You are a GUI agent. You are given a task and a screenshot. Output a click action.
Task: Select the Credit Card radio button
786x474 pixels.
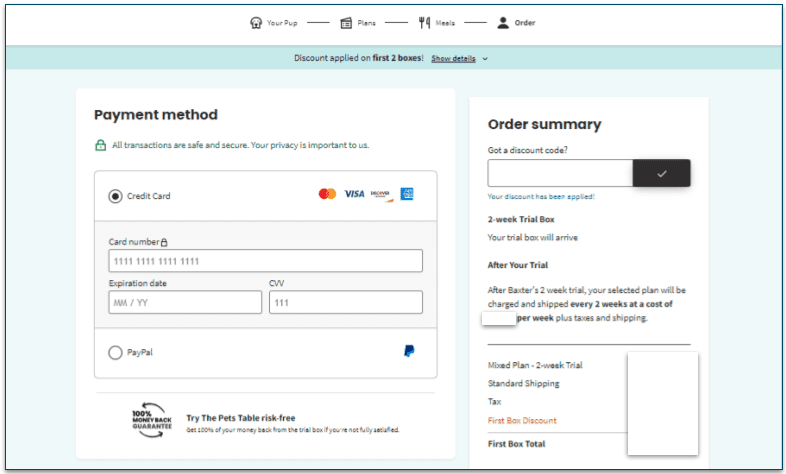point(115,196)
